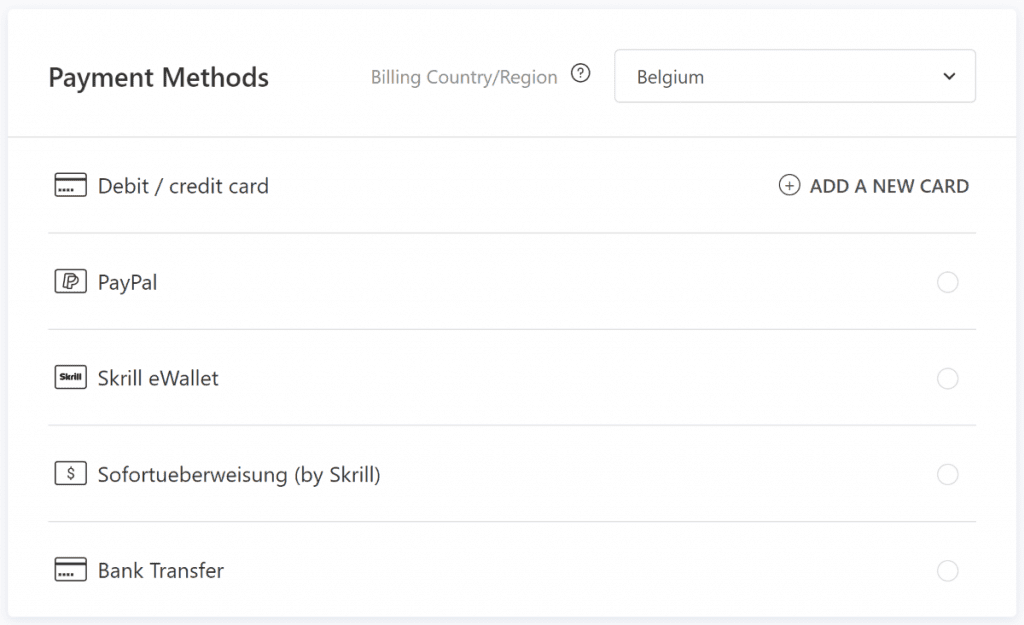Click the Debit / credit card label
1024x625 pixels.
(183, 186)
